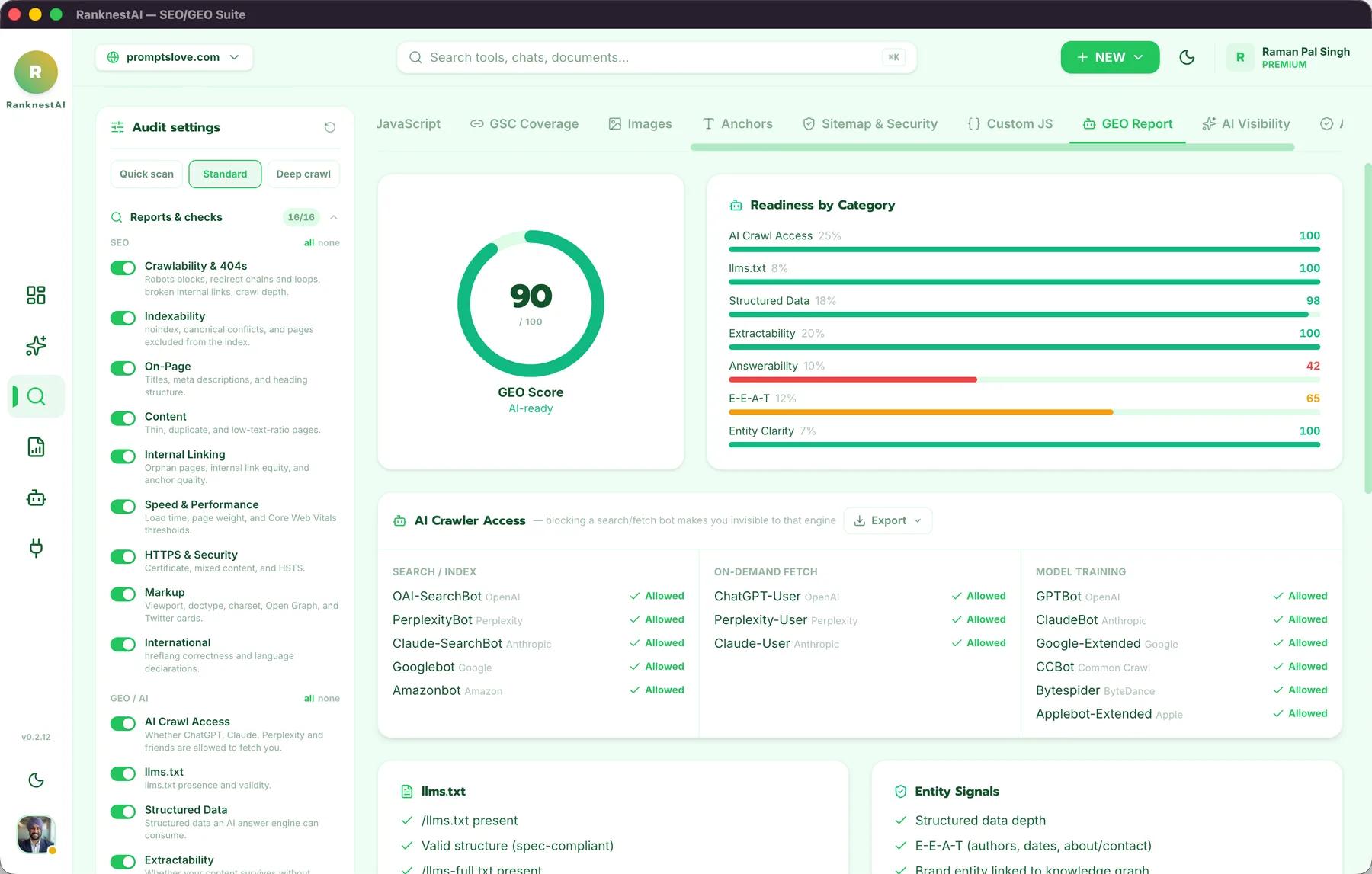Click 'none' in the GEO / AI section
The height and width of the screenshot is (874, 1372).
click(329, 699)
